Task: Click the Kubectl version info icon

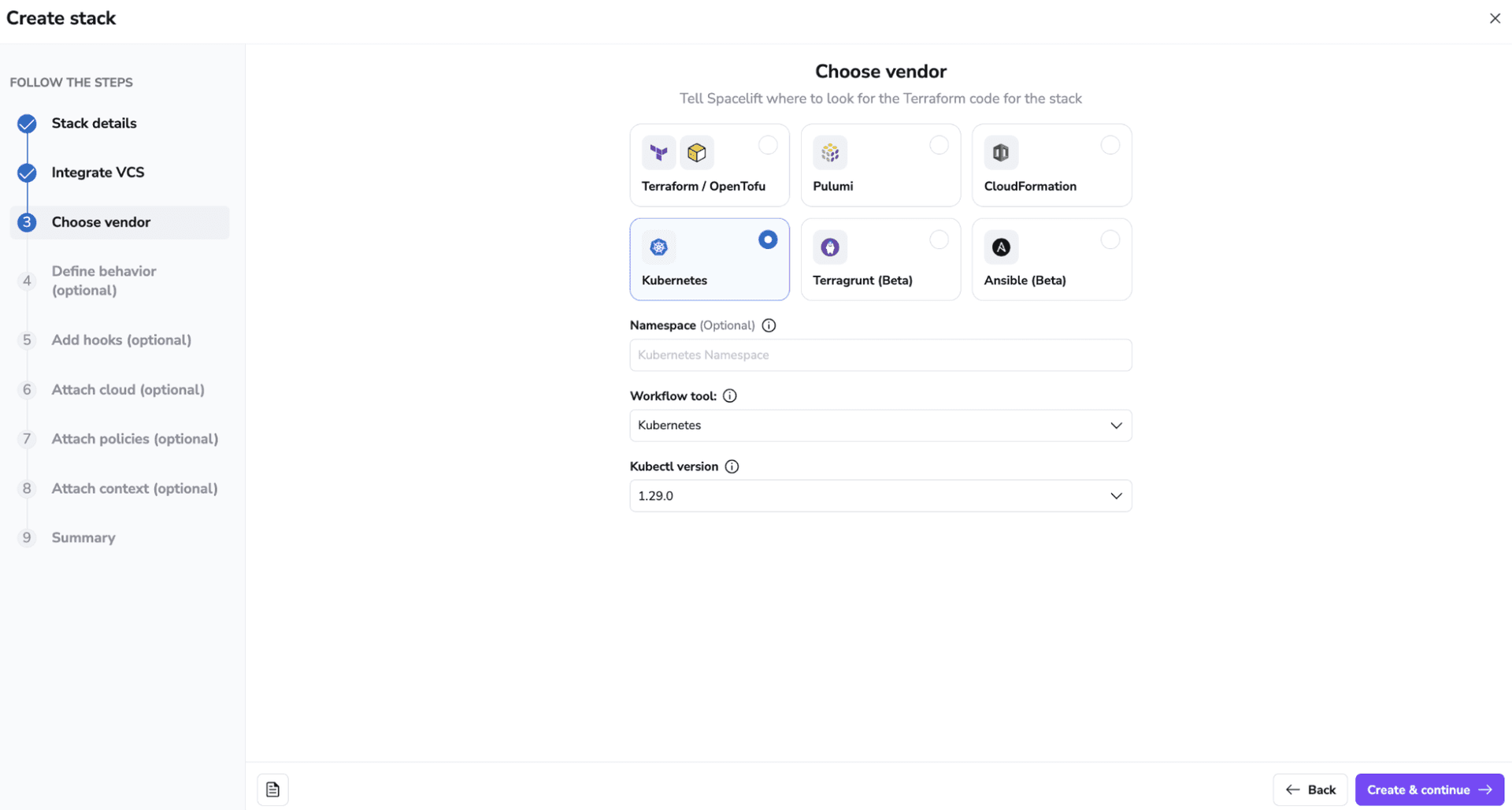Action: 732,466
